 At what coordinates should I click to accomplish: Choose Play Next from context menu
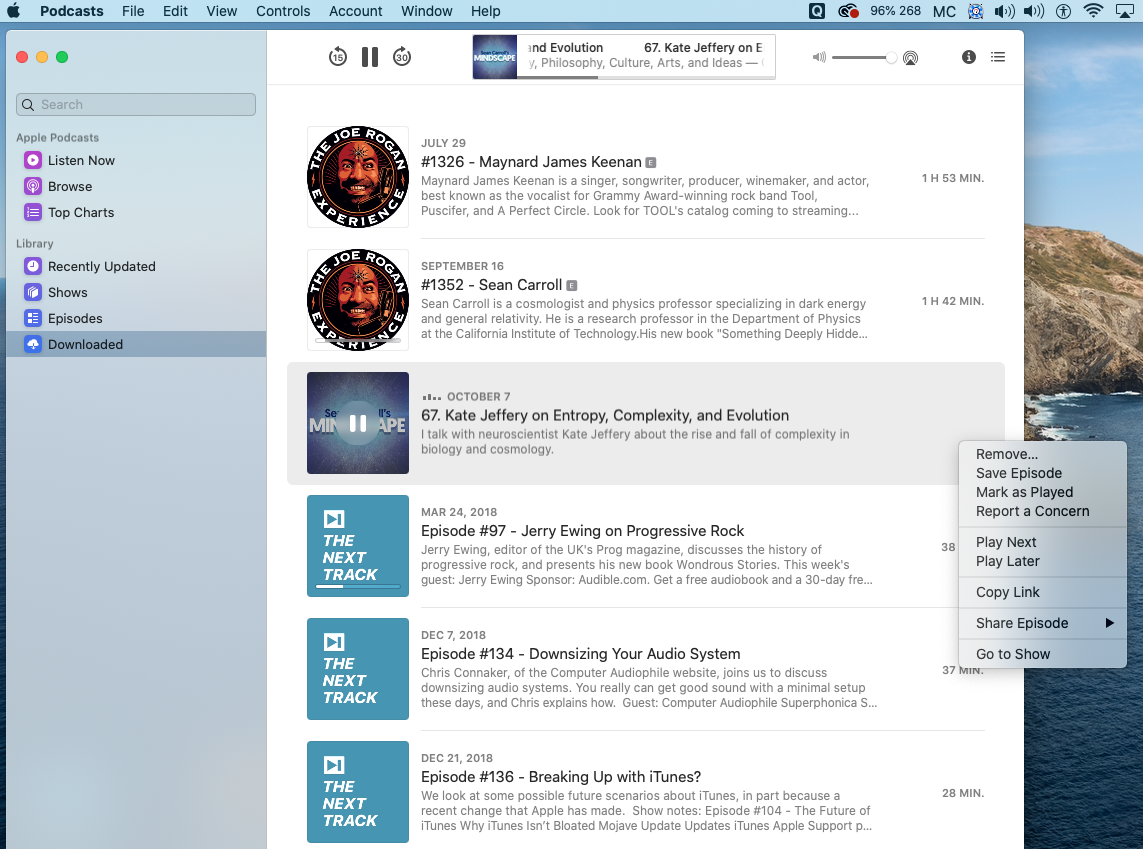pyautogui.click(x=1042, y=542)
